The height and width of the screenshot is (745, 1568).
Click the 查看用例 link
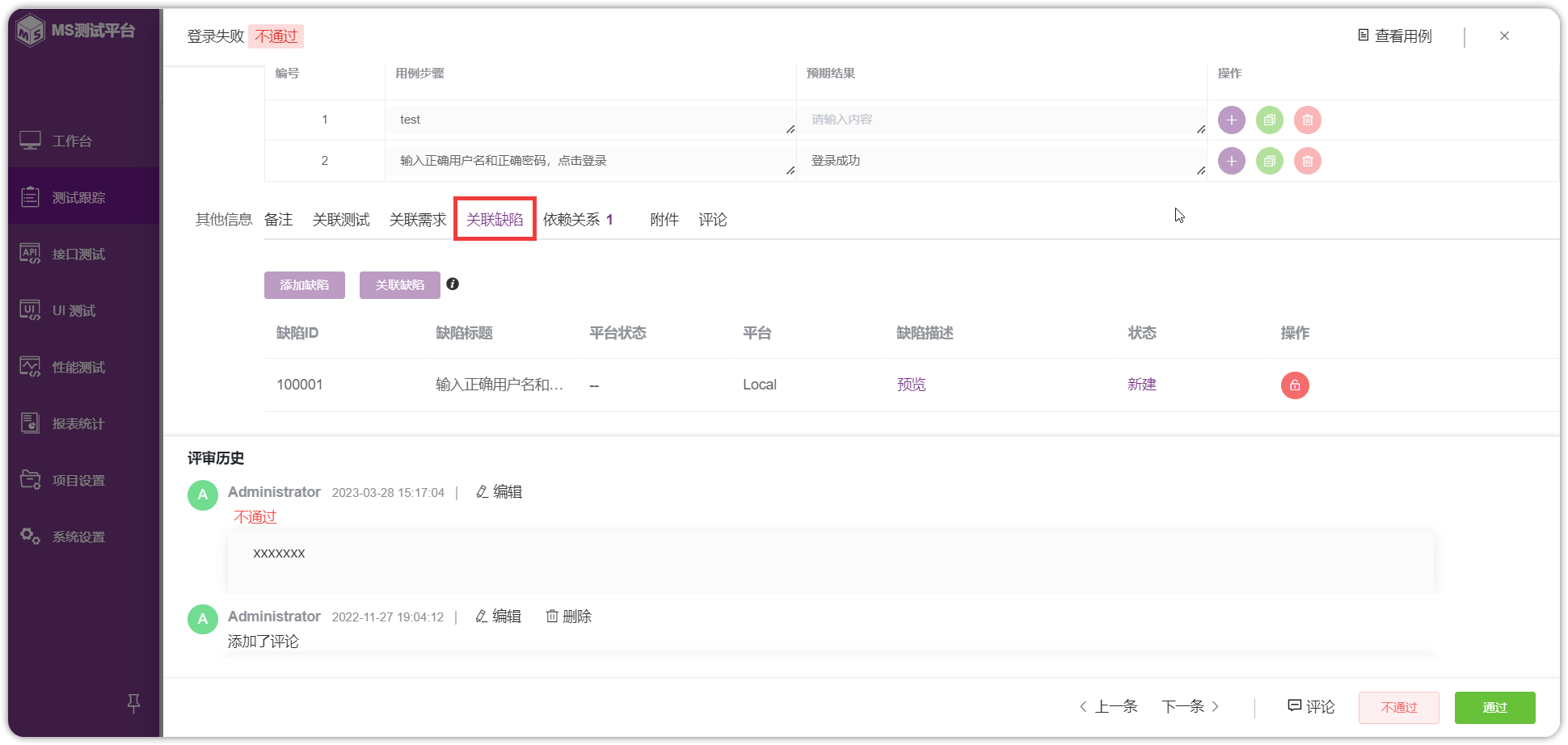1395,36
